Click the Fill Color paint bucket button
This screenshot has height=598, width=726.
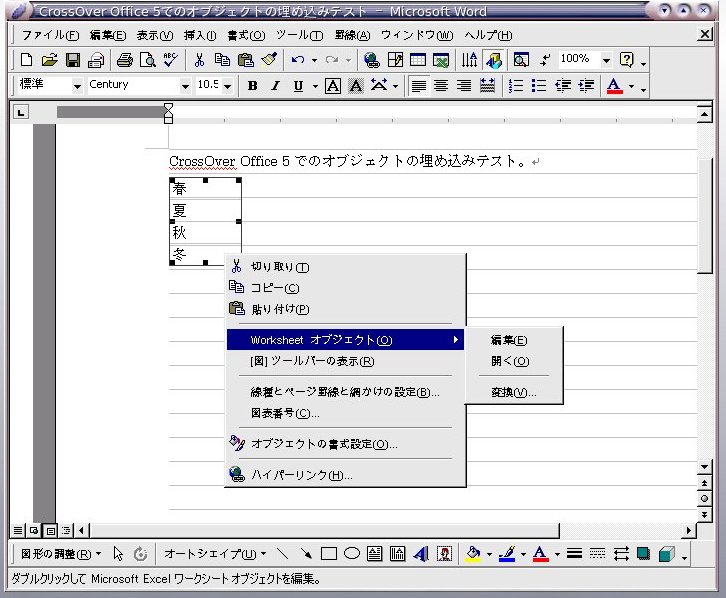pyautogui.click(x=473, y=554)
